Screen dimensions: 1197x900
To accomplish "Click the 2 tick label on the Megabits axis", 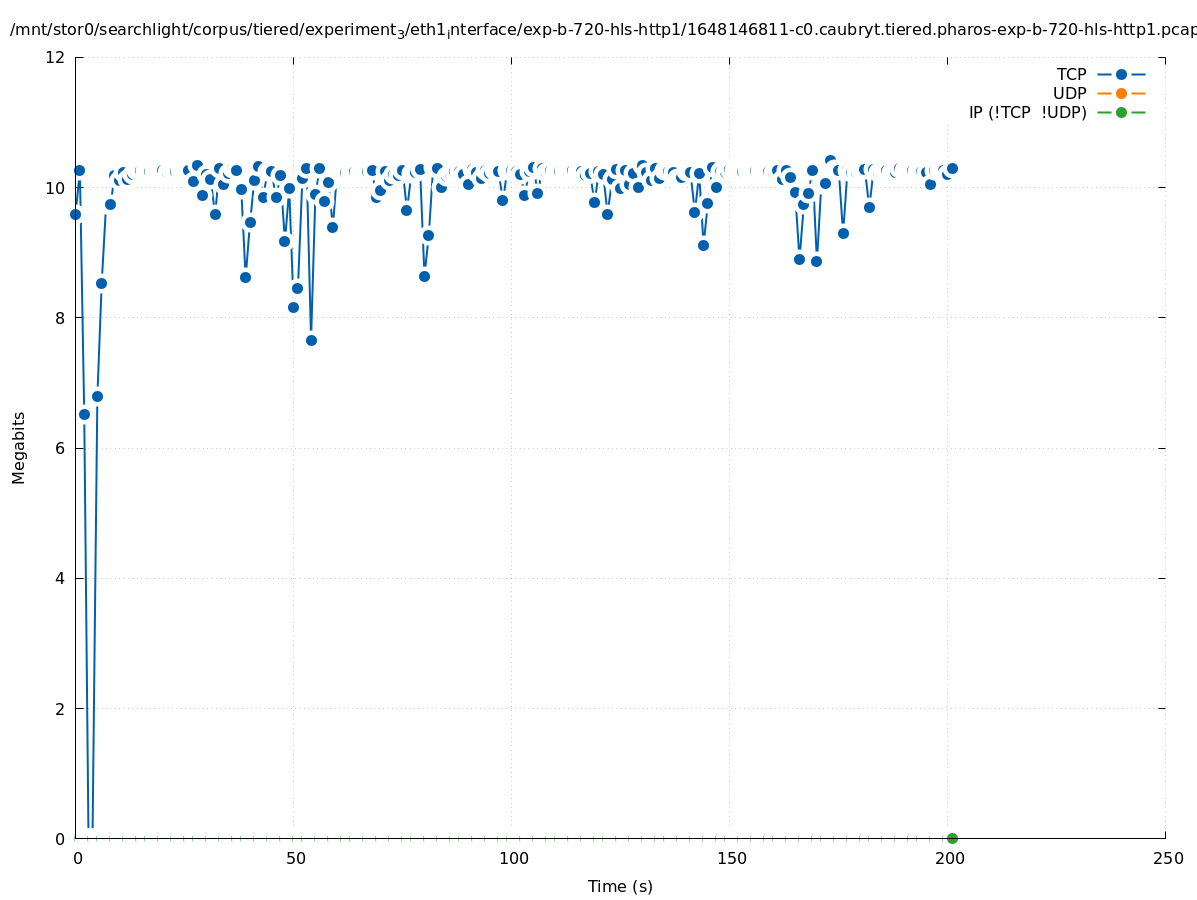I will tap(60, 708).
